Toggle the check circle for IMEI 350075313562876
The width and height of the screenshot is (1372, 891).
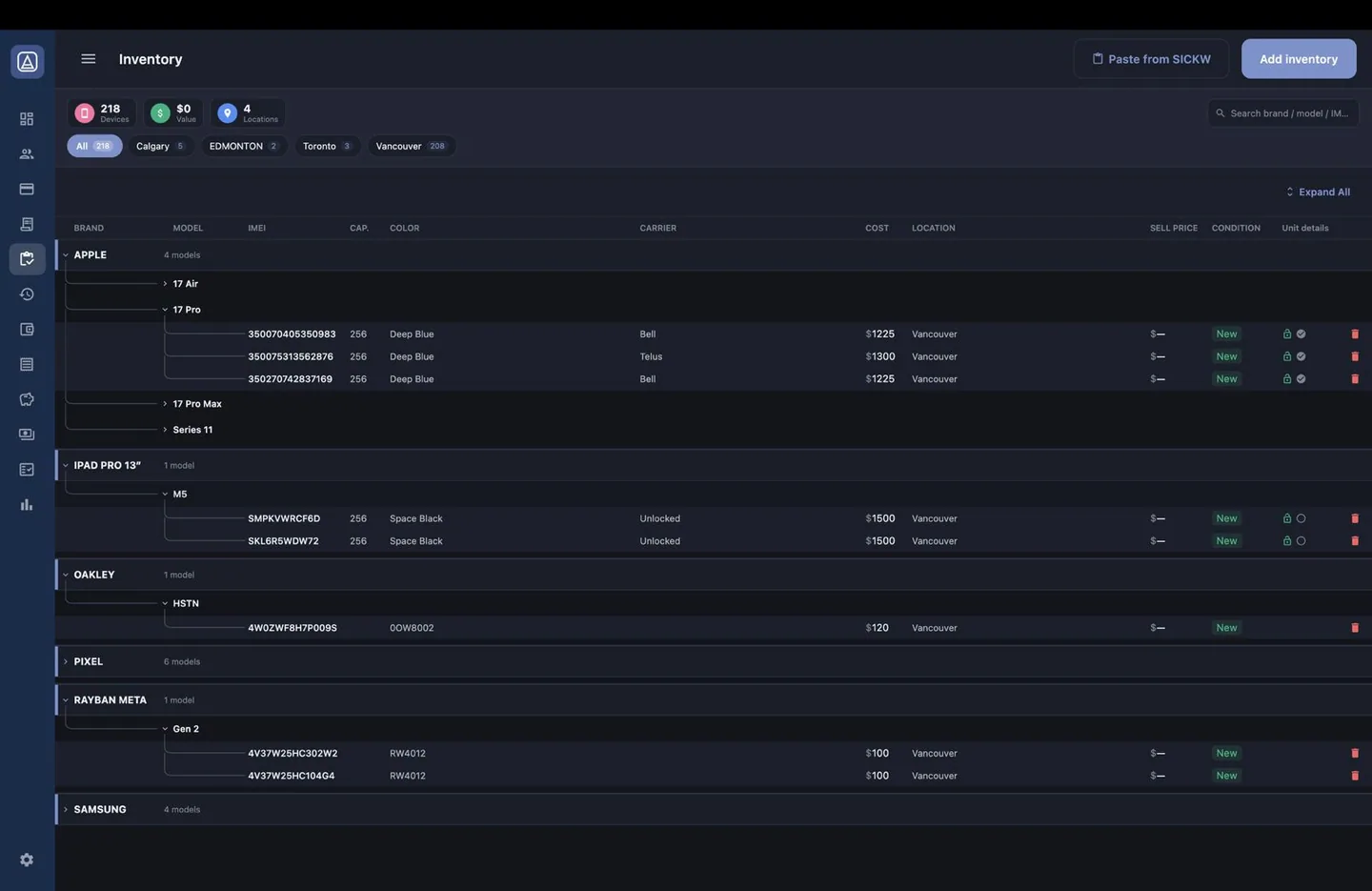click(x=1301, y=356)
